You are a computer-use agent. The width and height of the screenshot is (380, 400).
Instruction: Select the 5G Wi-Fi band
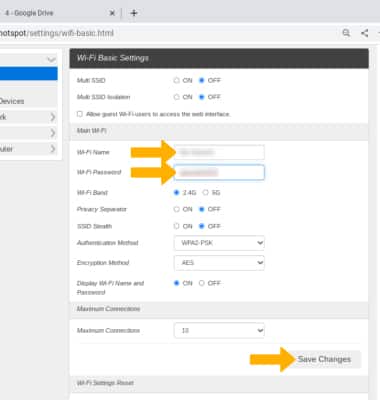click(206, 193)
